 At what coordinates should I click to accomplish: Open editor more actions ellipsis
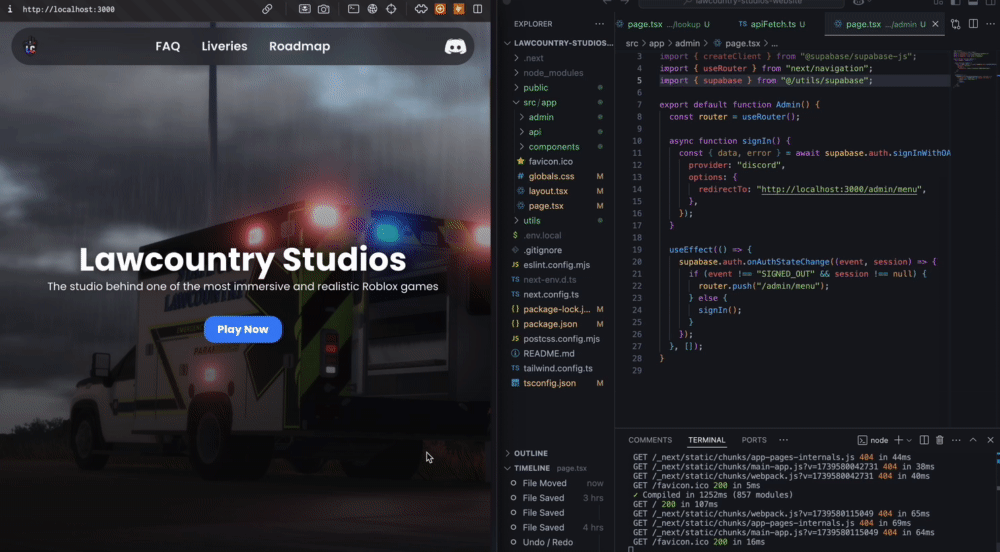tap(990, 24)
